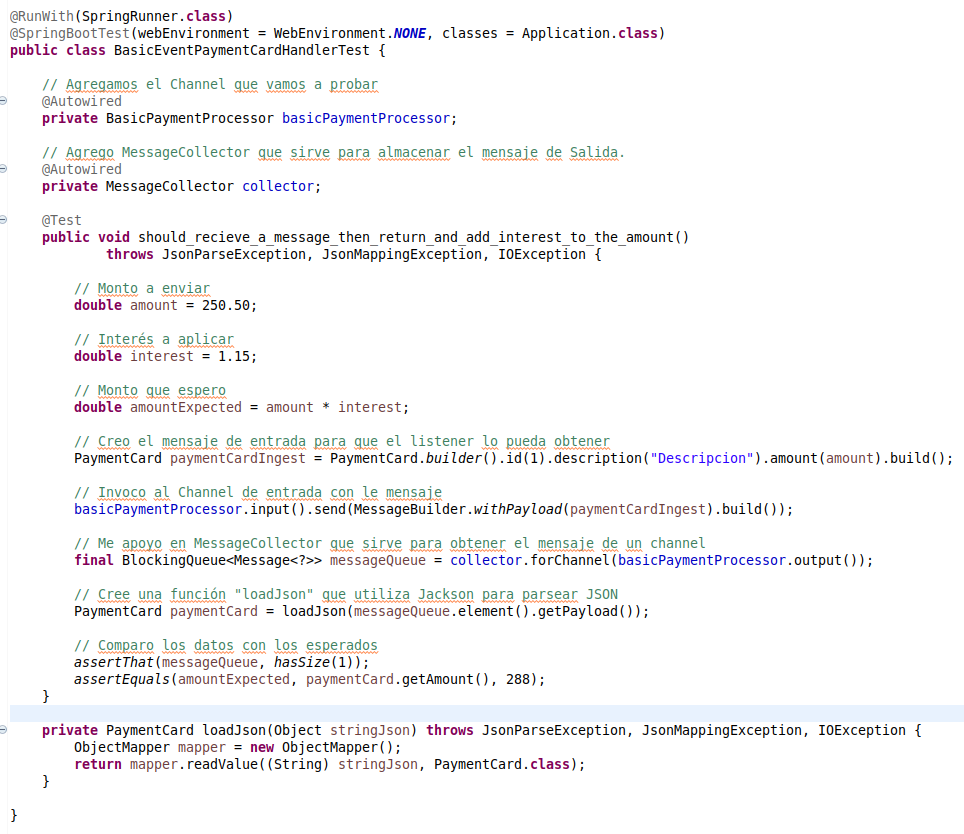Click the assertEquals call
This screenshot has width=964, height=834.
(122, 679)
